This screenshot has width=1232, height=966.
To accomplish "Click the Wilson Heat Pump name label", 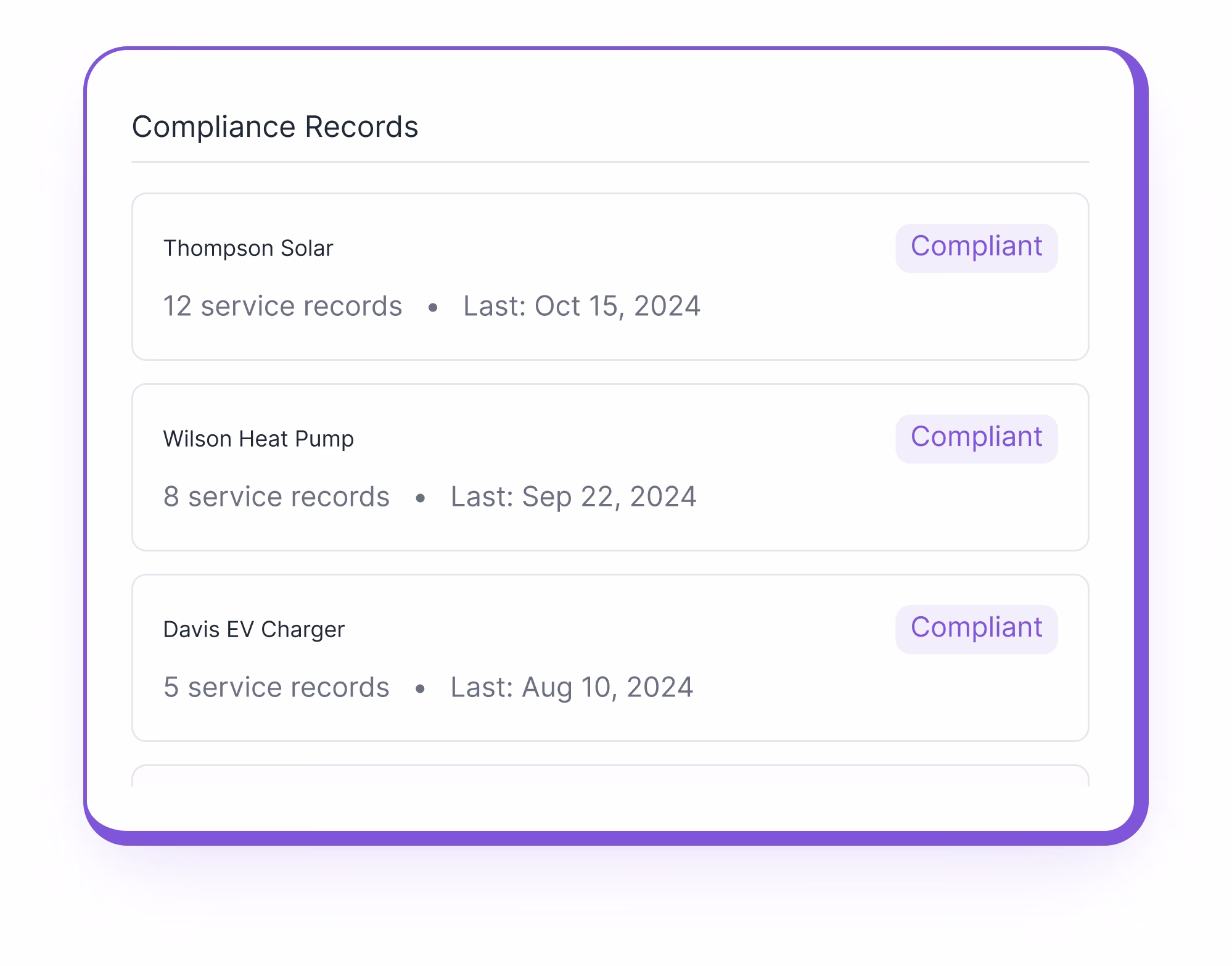I will [x=258, y=439].
